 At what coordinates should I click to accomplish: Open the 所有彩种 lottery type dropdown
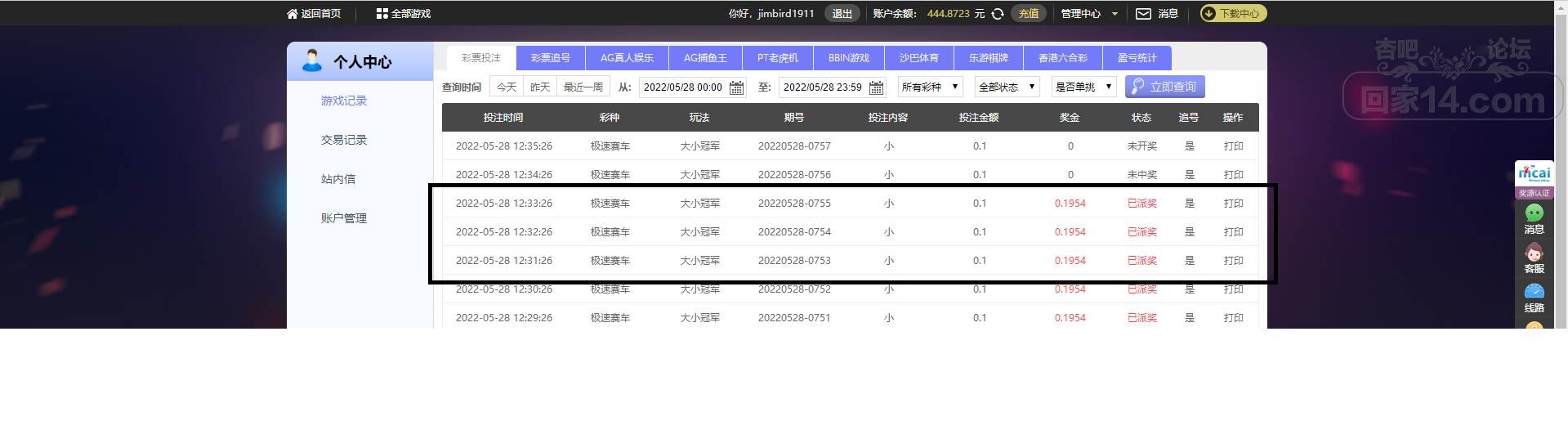930,87
